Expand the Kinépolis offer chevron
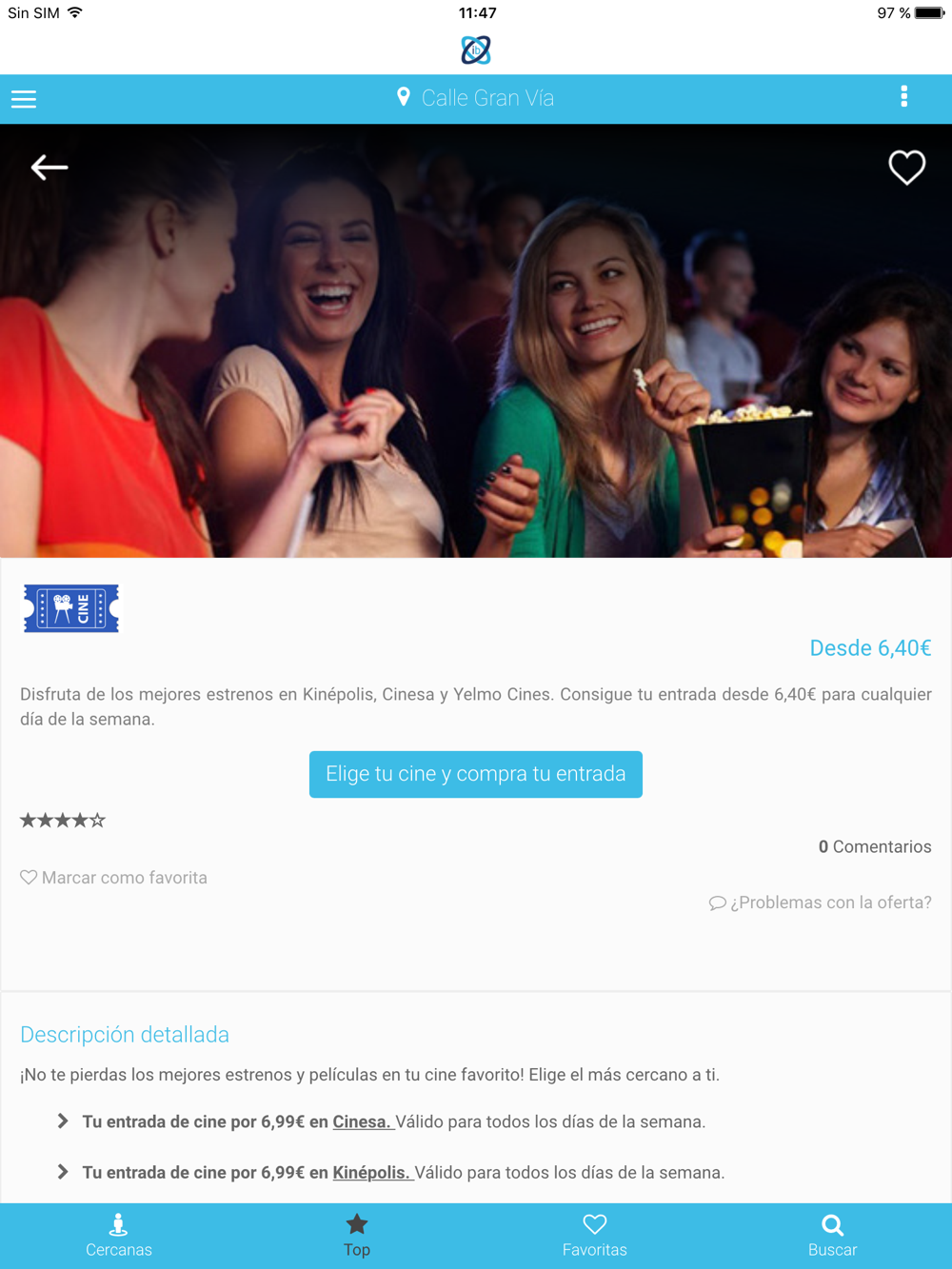This screenshot has width=952, height=1269. click(63, 1172)
